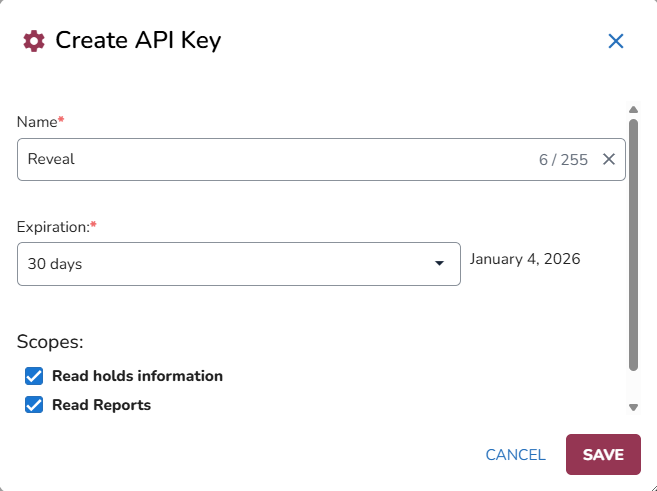Close the Create API Key dialog
This screenshot has width=657, height=491.
tap(616, 41)
